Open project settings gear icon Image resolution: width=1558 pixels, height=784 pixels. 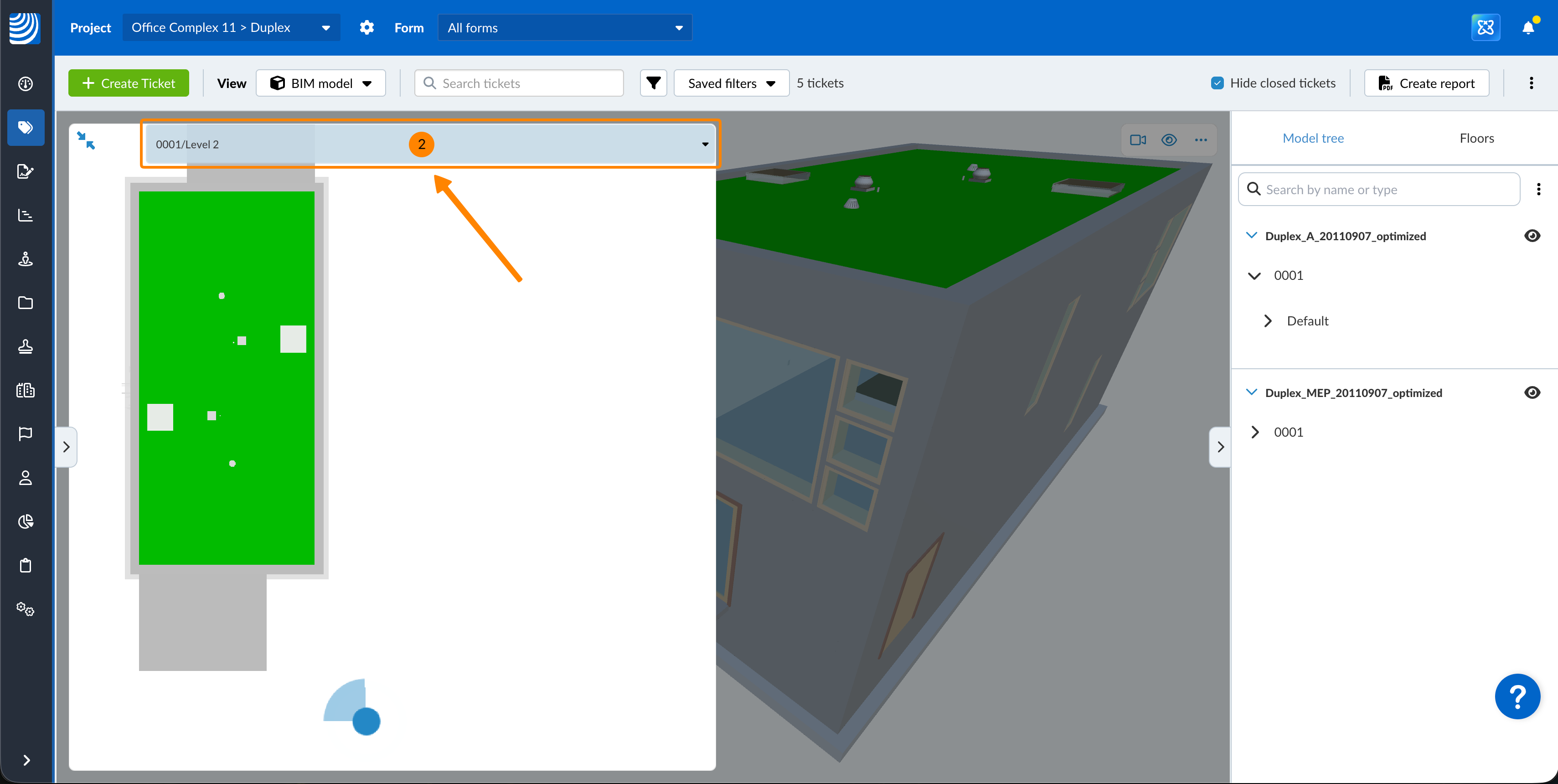pyautogui.click(x=366, y=28)
